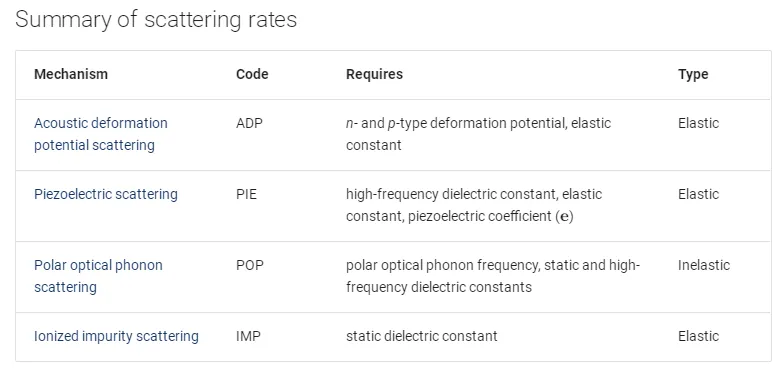
Task: Follow the Polar optical phonon scattering link
Action: pos(98,276)
